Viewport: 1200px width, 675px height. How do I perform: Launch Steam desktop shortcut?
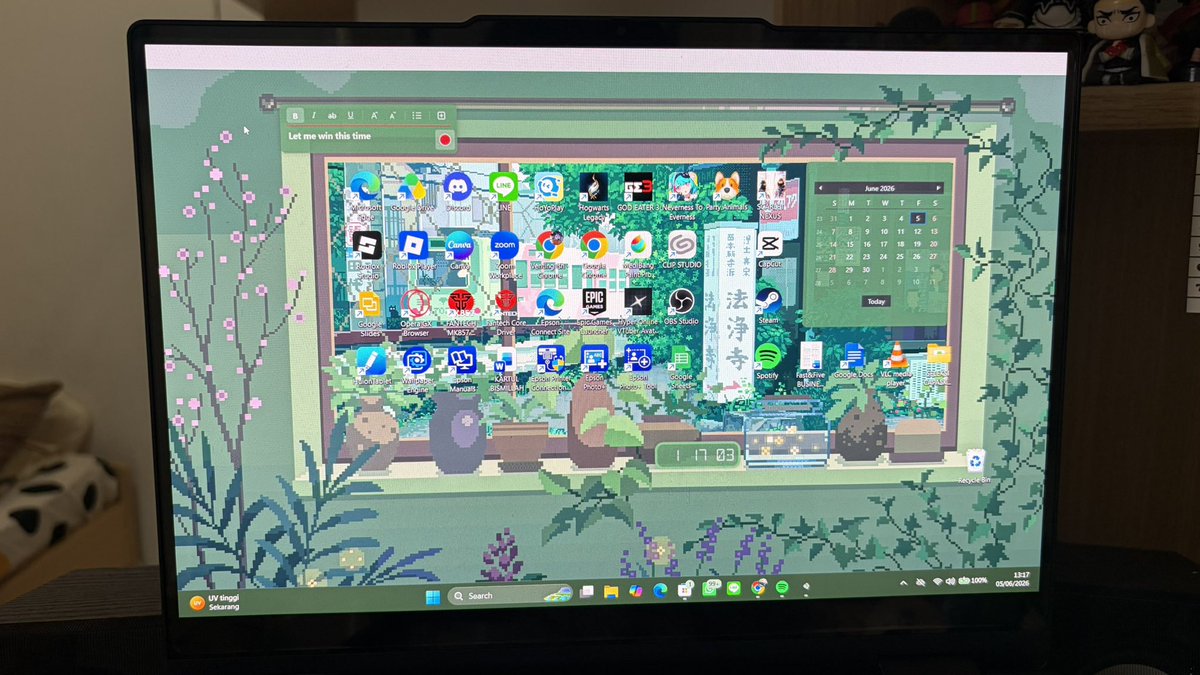[768, 305]
